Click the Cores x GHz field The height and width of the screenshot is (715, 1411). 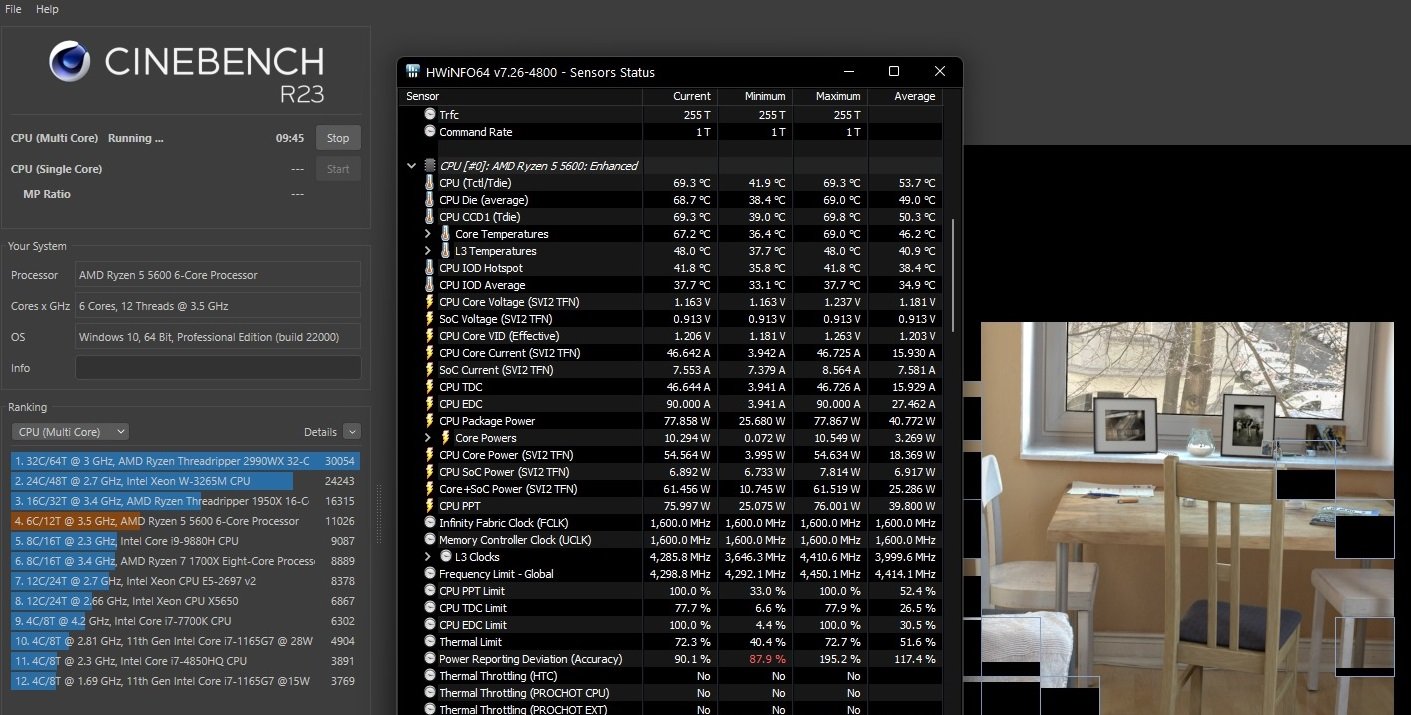(218, 306)
